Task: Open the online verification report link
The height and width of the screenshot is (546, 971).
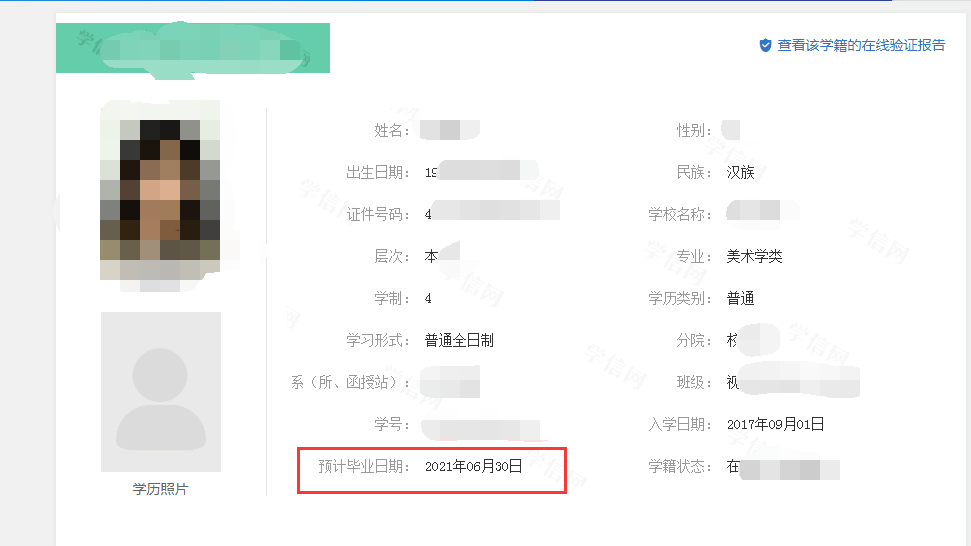Action: 861,45
